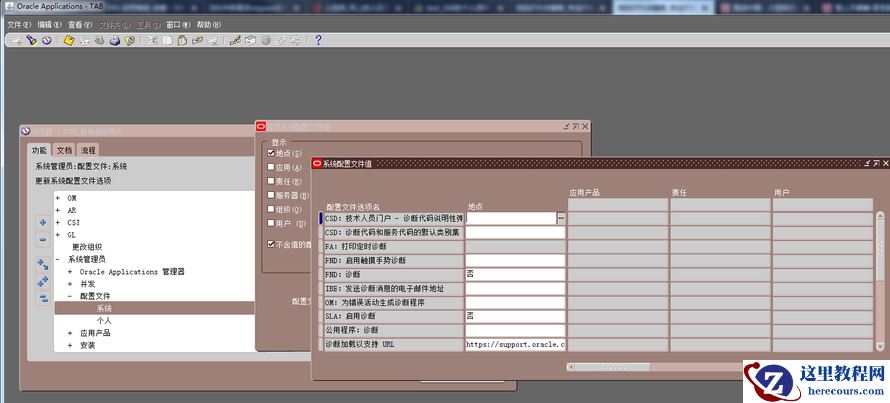
Task: Click the Cut scissors toolbar icon
Action: [152, 41]
